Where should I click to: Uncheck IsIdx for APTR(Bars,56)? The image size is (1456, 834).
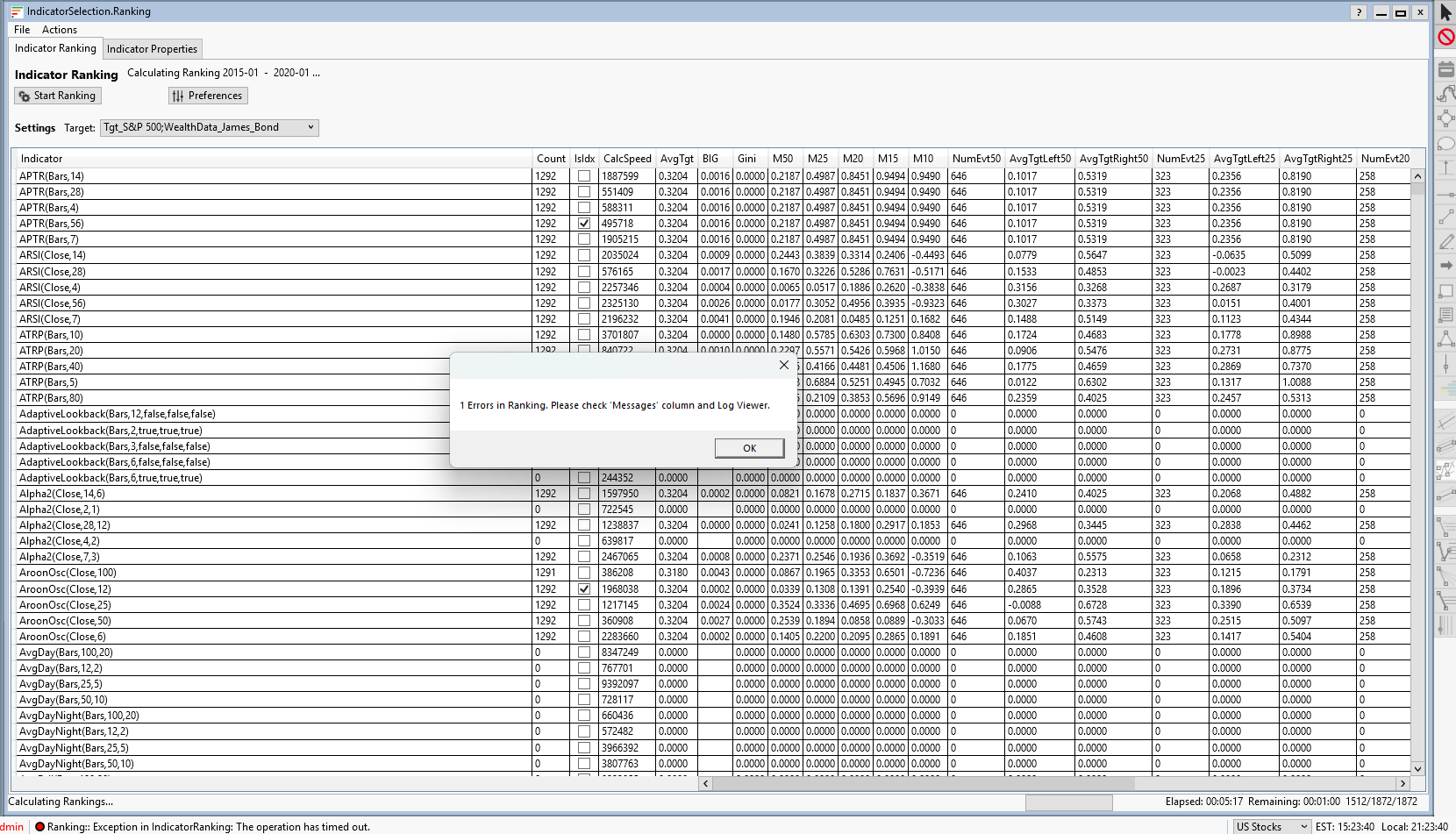click(584, 224)
